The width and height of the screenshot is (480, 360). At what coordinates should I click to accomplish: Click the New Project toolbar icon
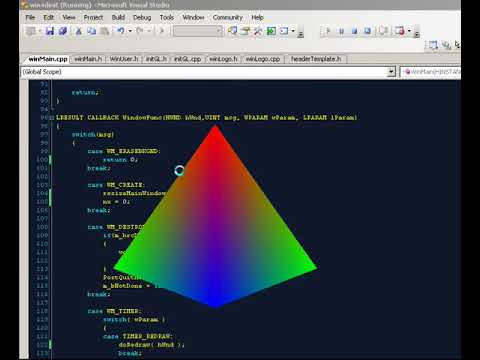pyautogui.click(x=31, y=31)
